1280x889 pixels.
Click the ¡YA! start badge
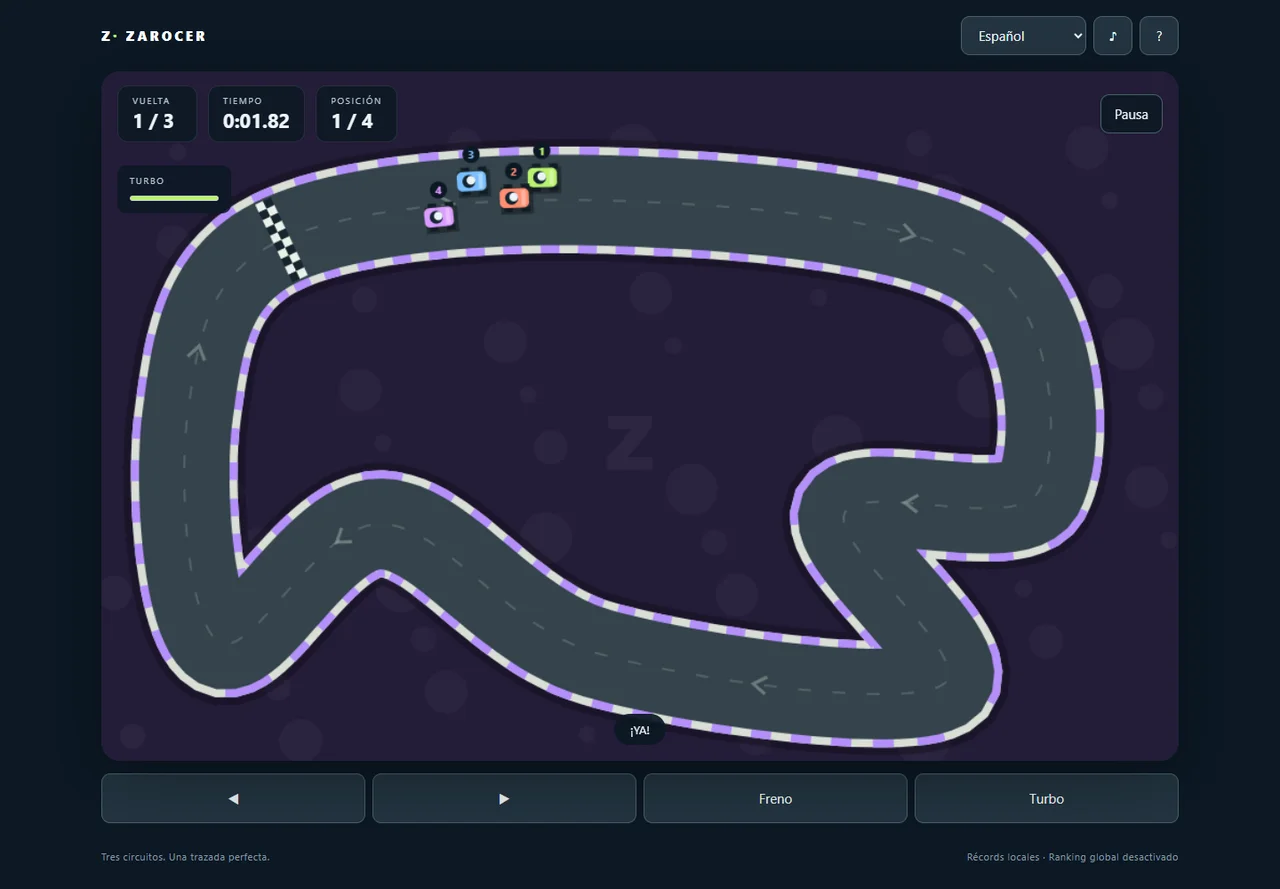pos(640,730)
